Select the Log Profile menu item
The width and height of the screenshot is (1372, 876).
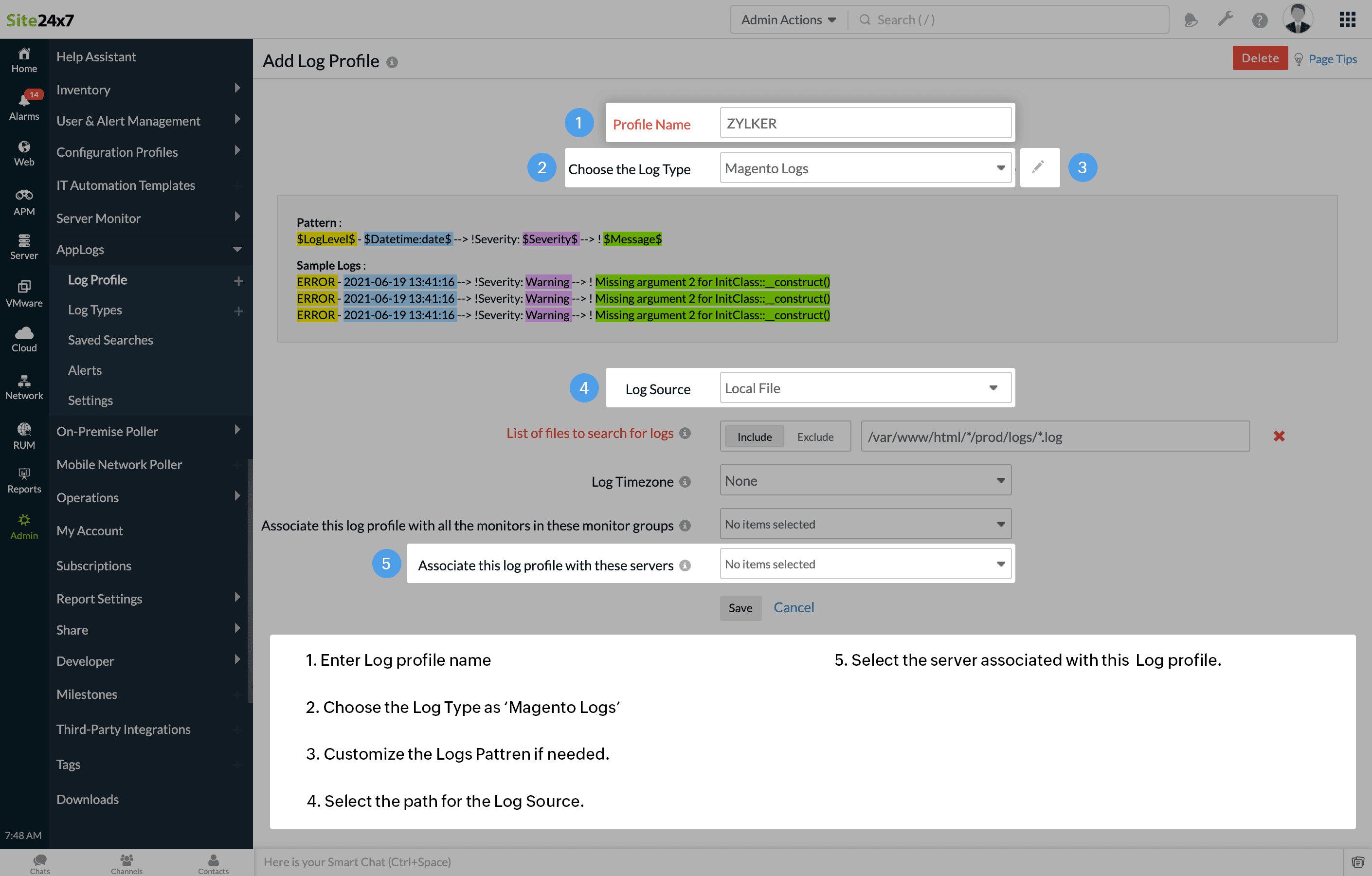pos(98,280)
